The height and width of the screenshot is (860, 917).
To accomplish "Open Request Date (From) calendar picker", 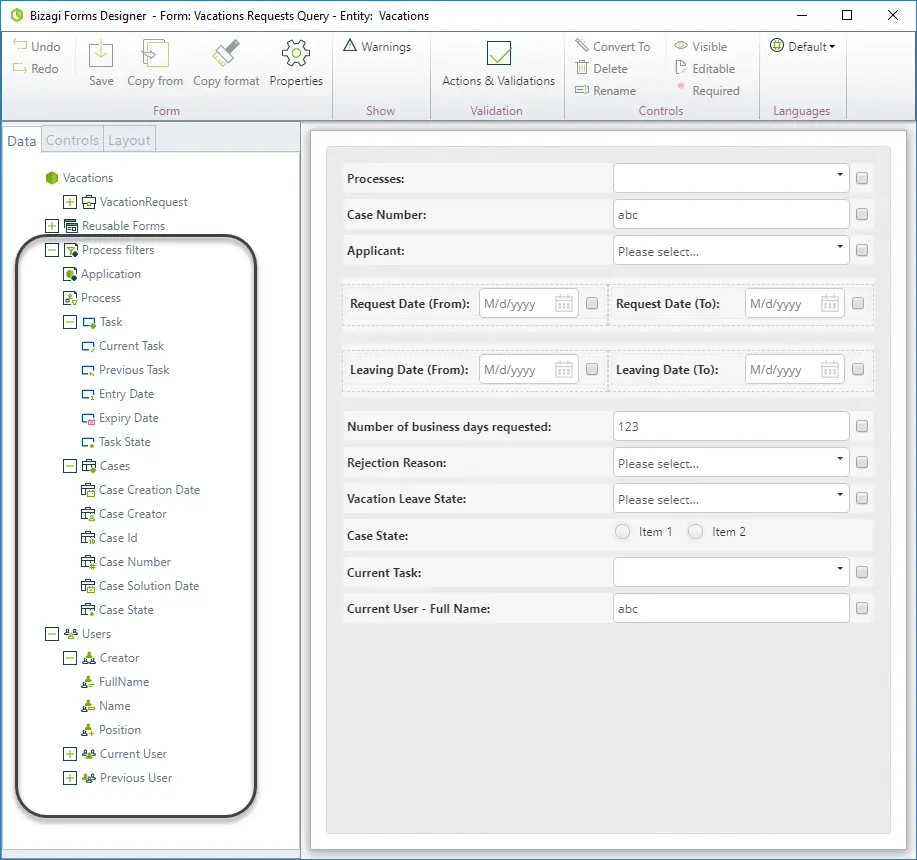I will (564, 303).
